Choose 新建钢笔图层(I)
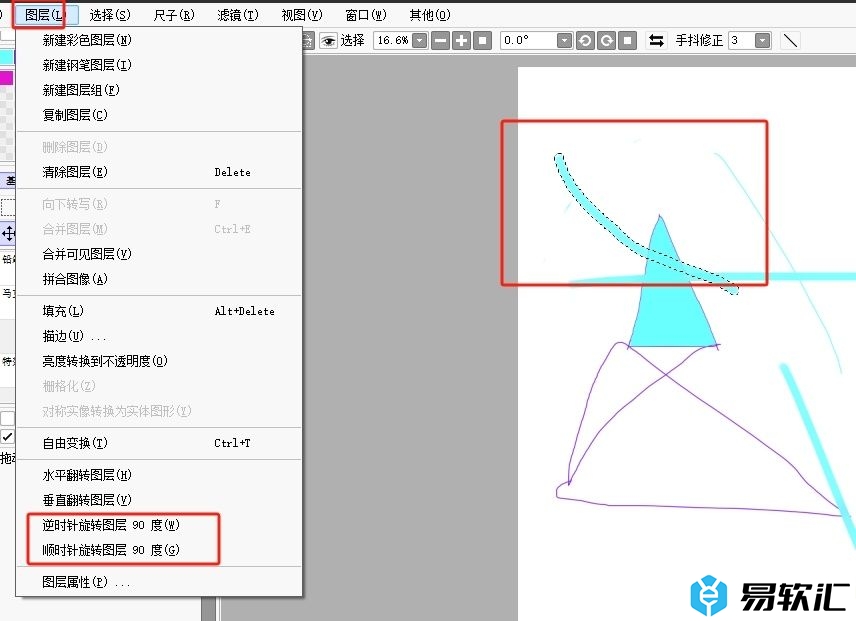The width and height of the screenshot is (856, 621). (x=159, y=65)
